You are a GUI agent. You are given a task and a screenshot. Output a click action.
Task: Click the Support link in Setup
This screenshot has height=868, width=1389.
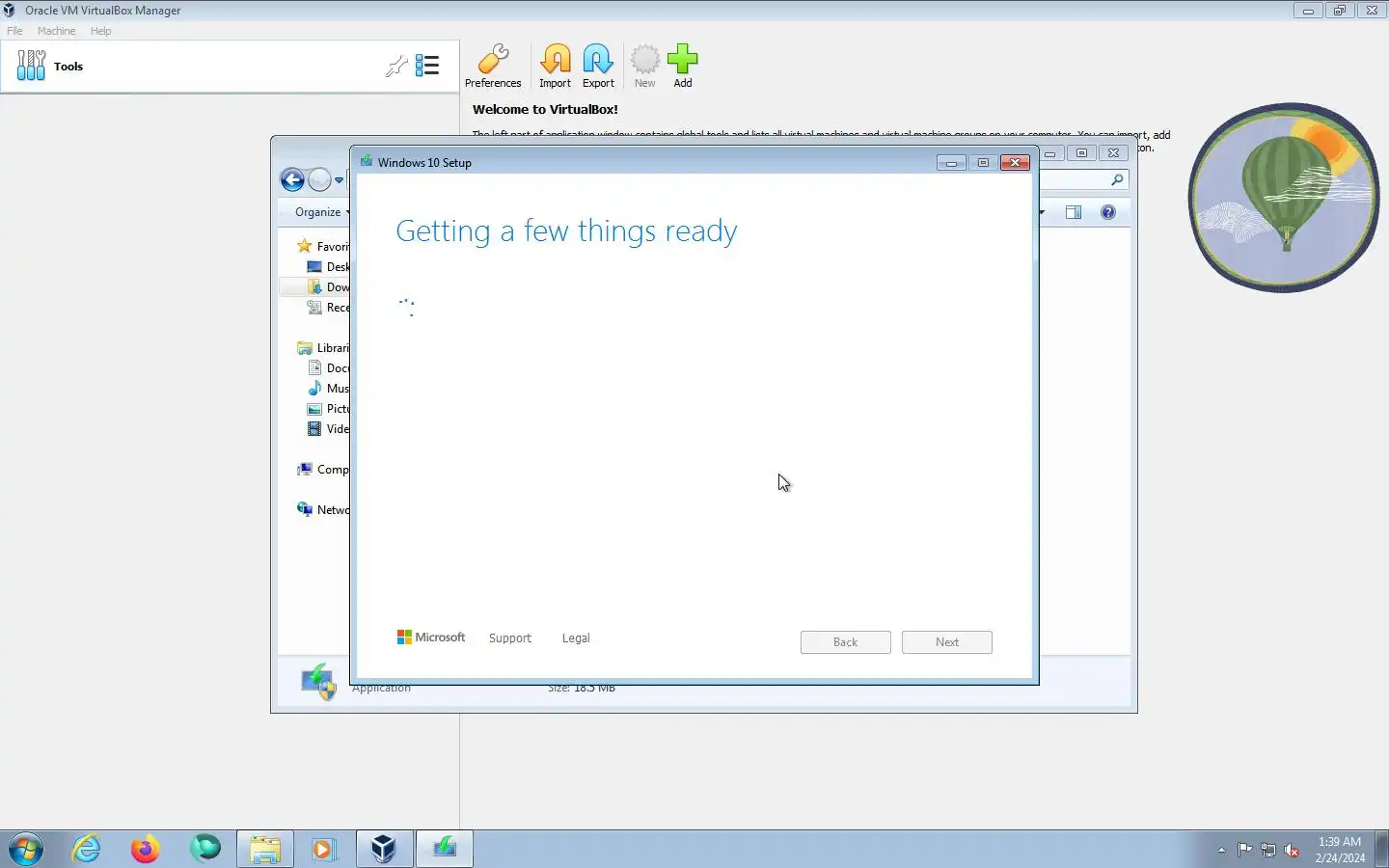point(510,638)
